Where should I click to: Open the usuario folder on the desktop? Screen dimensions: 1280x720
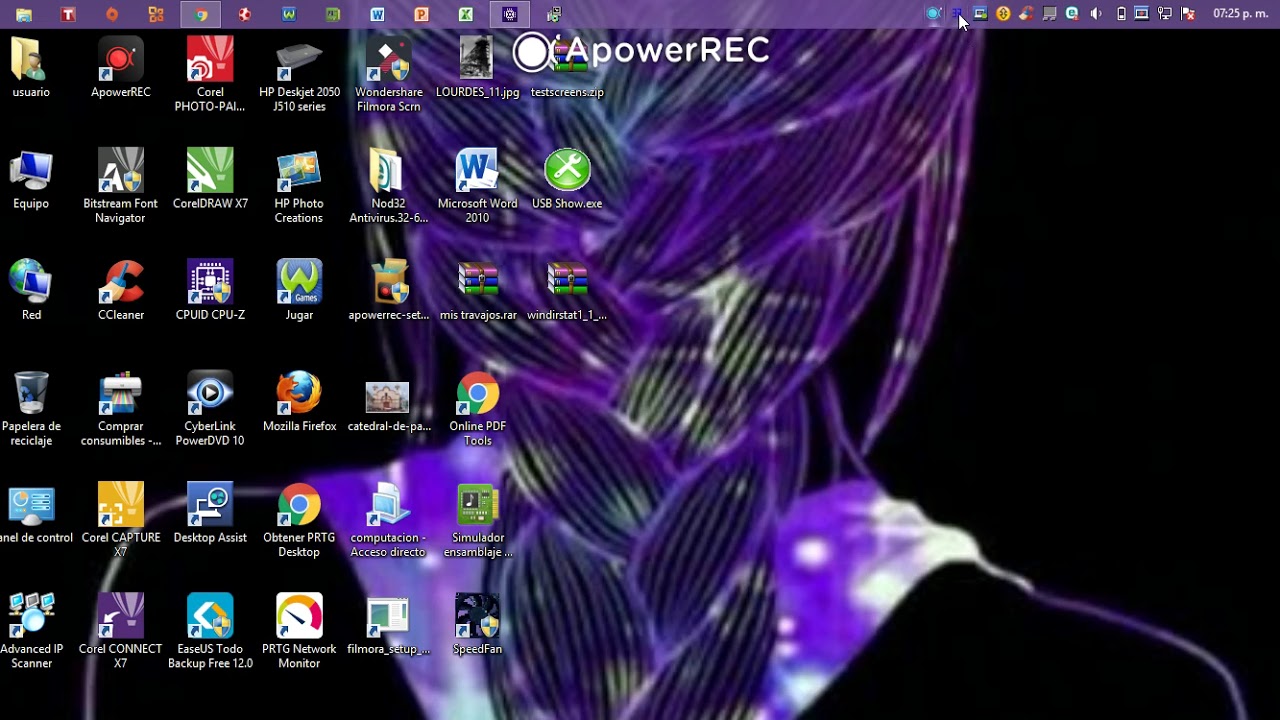(x=31, y=68)
